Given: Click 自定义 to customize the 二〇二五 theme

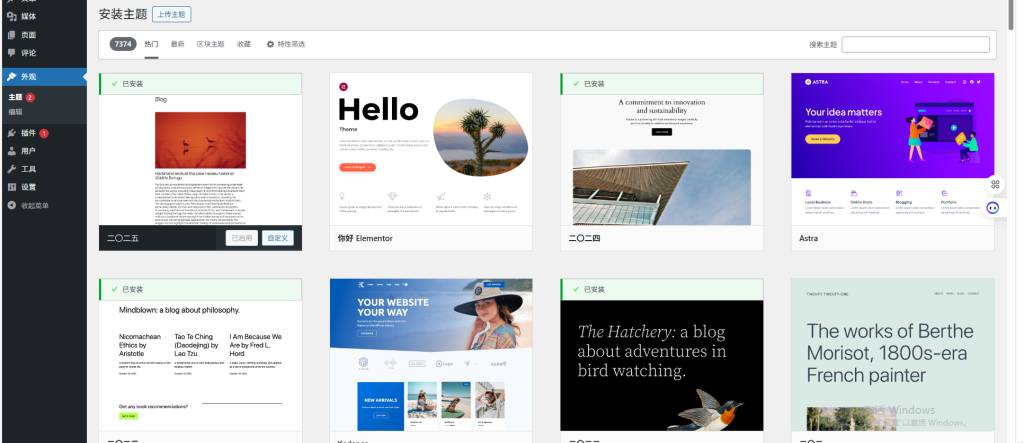Looking at the screenshot, I should [x=278, y=238].
